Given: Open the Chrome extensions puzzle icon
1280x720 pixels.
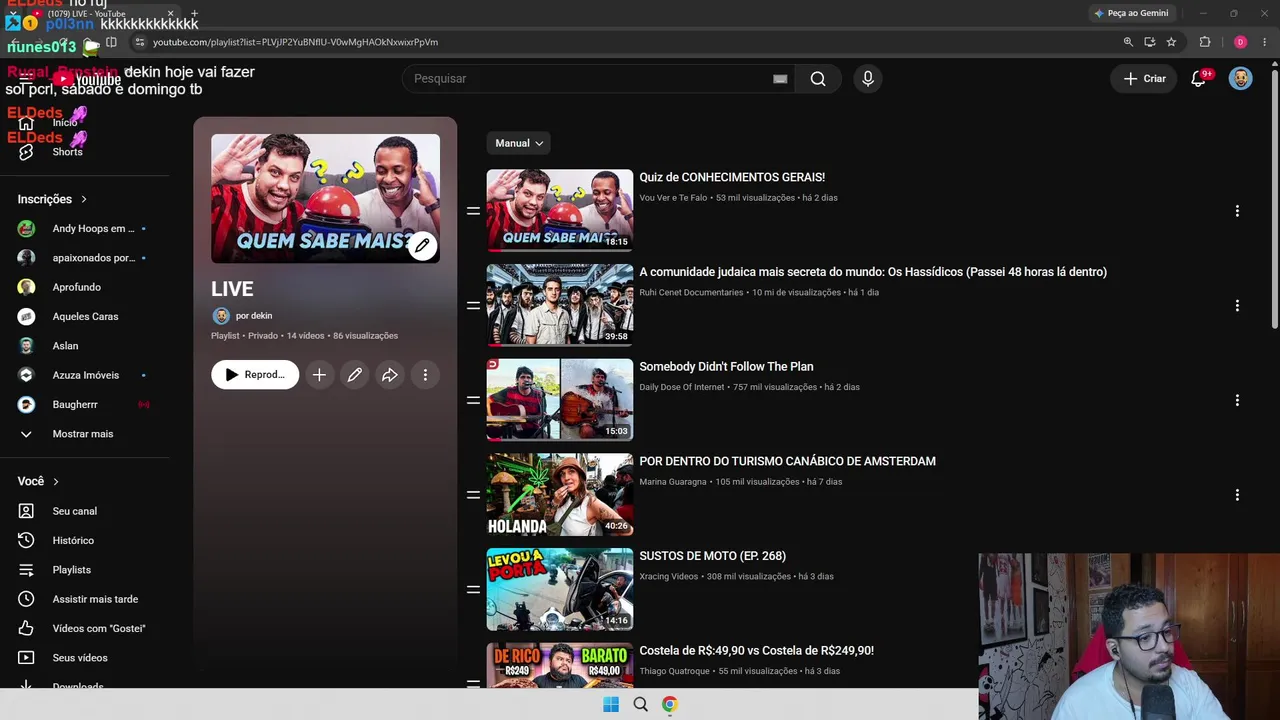Looking at the screenshot, I should (x=1205, y=42).
